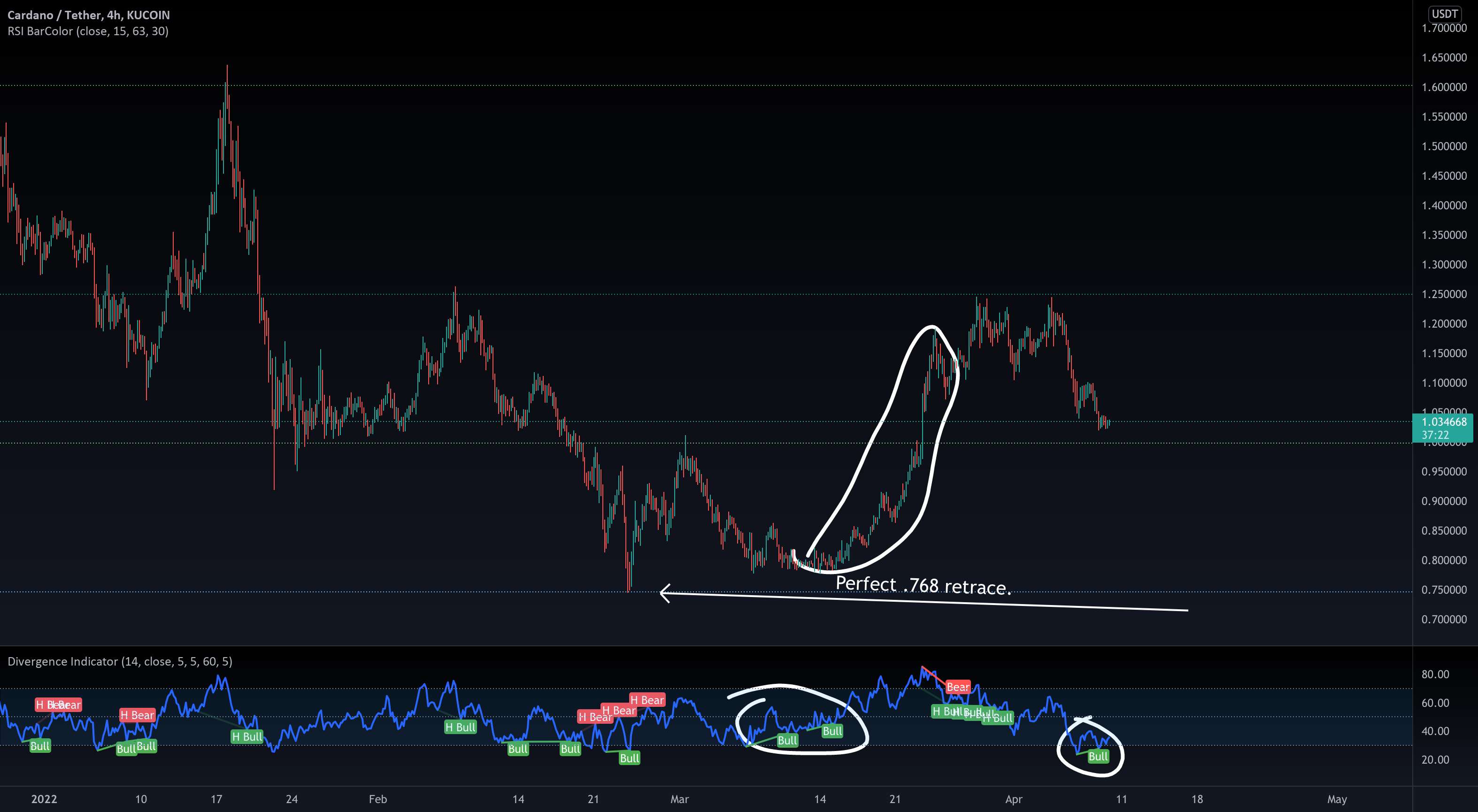Click the 1.700000 price axis label

coord(1444,28)
